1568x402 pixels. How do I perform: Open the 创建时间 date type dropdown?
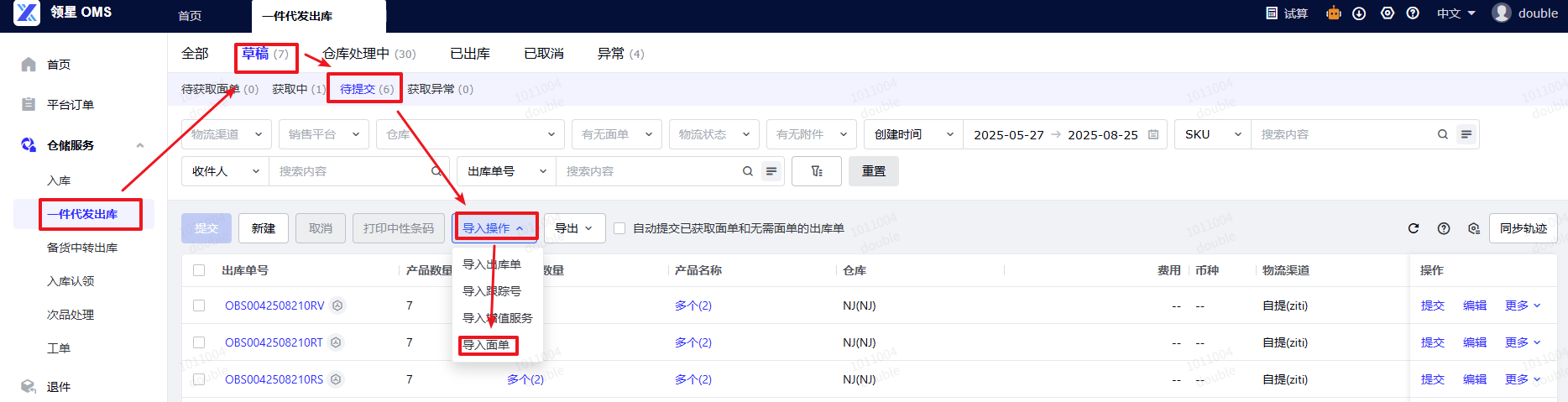(913, 134)
